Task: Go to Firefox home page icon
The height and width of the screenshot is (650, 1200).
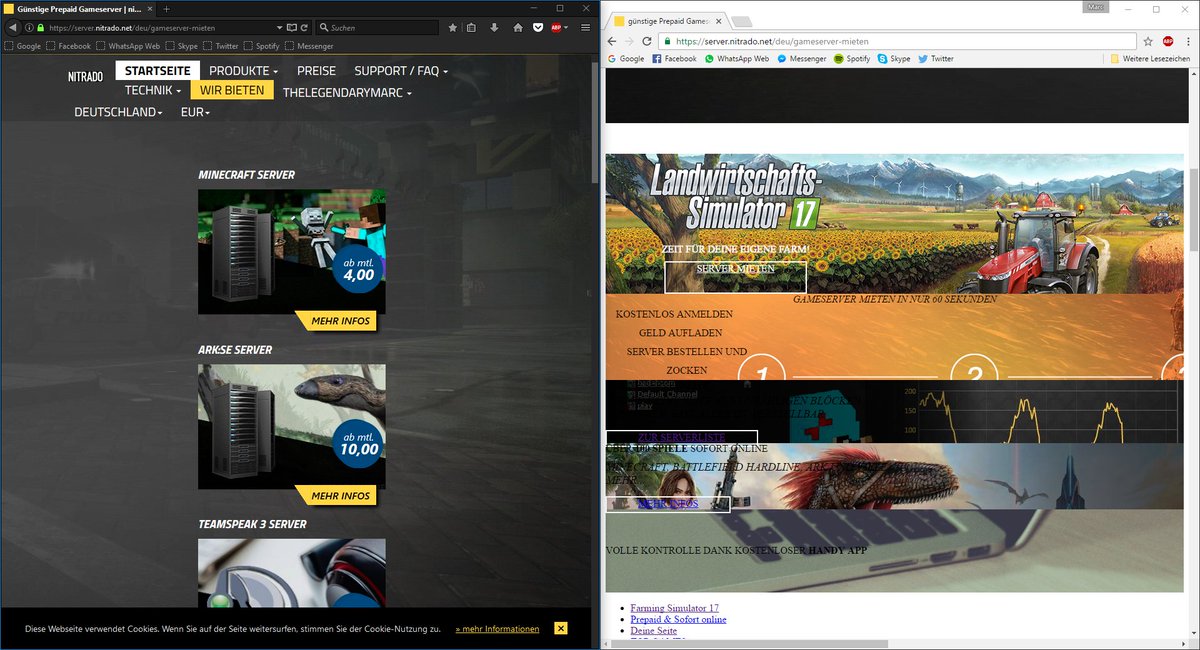Action: pyautogui.click(x=518, y=27)
